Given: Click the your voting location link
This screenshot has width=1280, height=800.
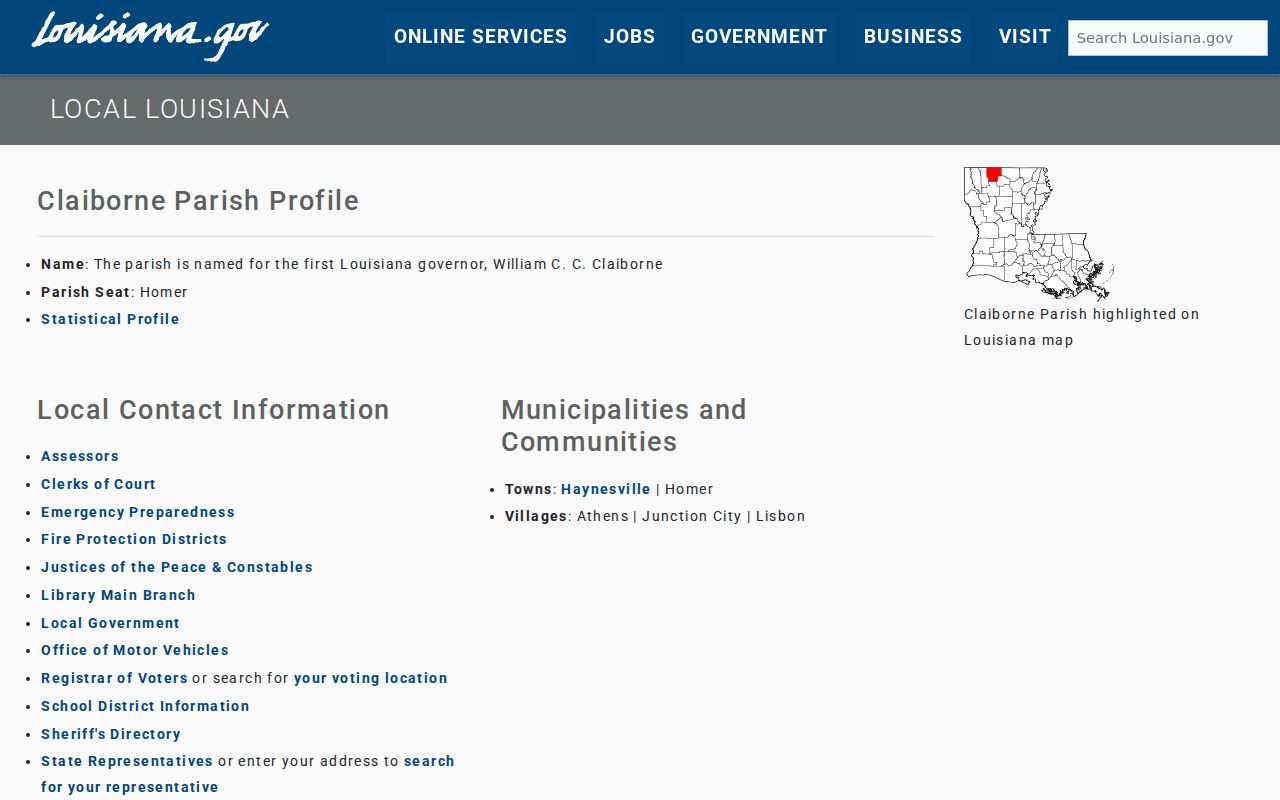Looking at the screenshot, I should click(371, 678).
